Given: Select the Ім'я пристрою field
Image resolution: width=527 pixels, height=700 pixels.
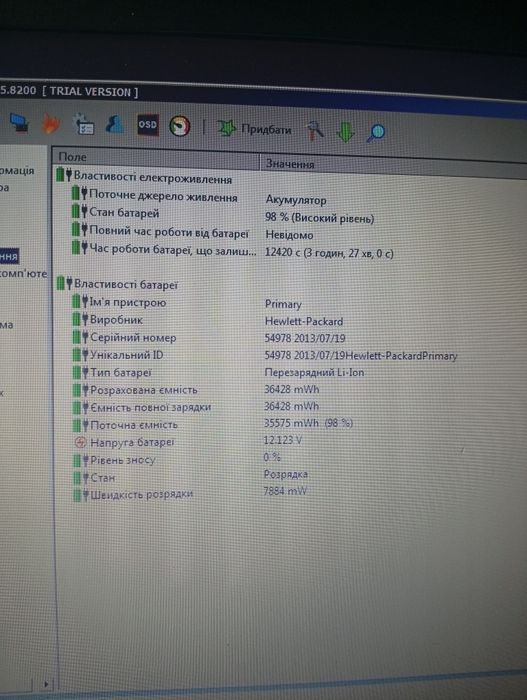Looking at the screenshot, I should (119, 302).
